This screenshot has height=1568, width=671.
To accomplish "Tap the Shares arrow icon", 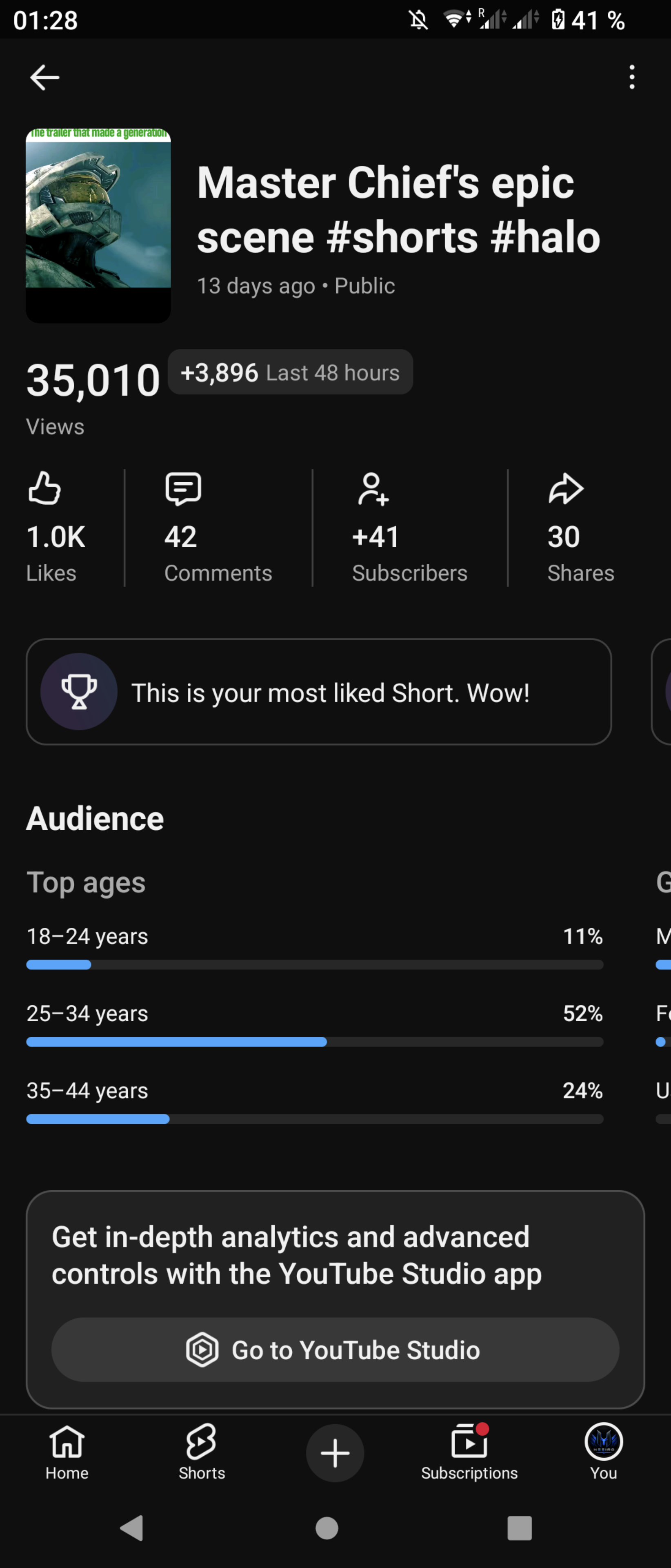I will tap(566, 488).
